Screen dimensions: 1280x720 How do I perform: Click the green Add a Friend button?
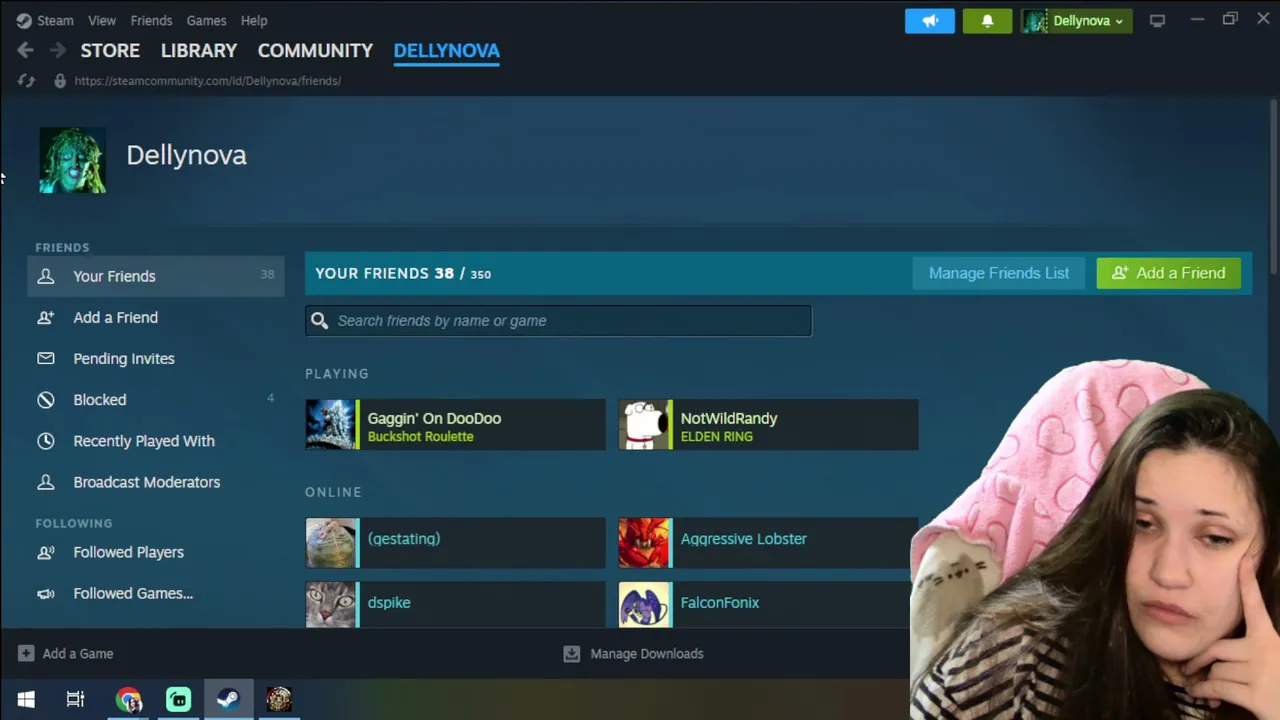tap(1168, 273)
